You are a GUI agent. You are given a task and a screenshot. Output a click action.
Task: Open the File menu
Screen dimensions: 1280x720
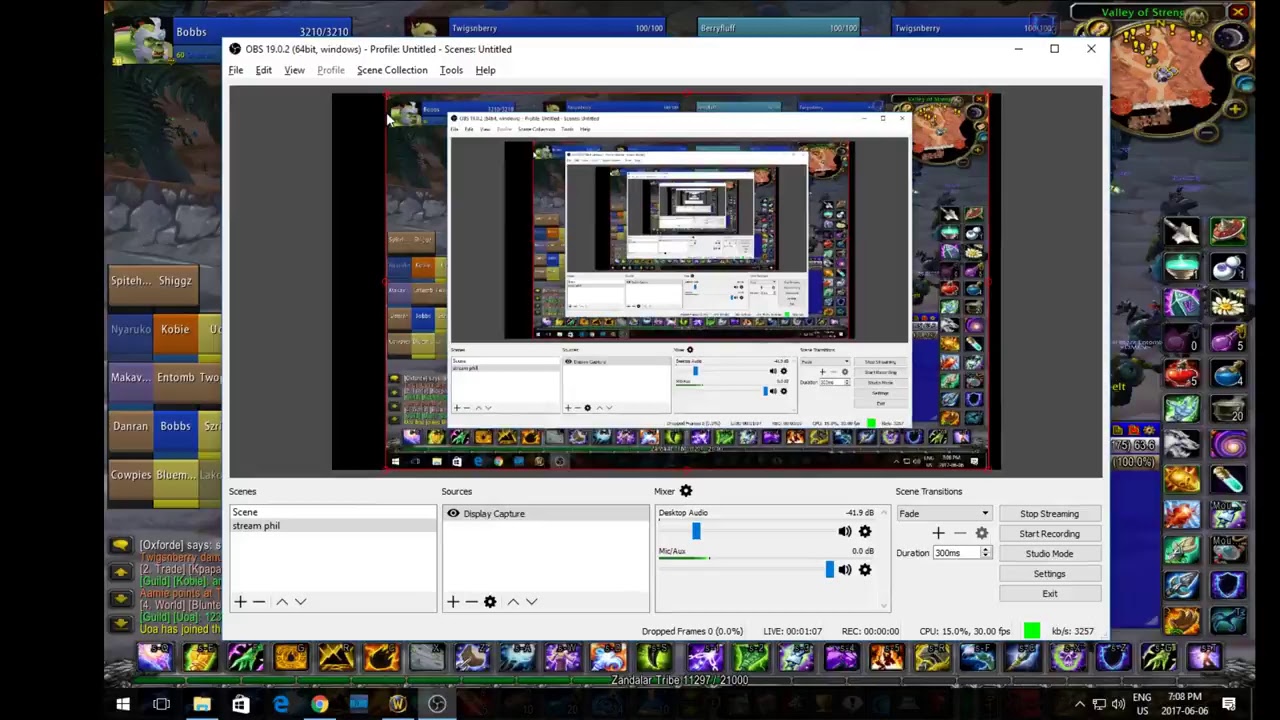click(236, 70)
